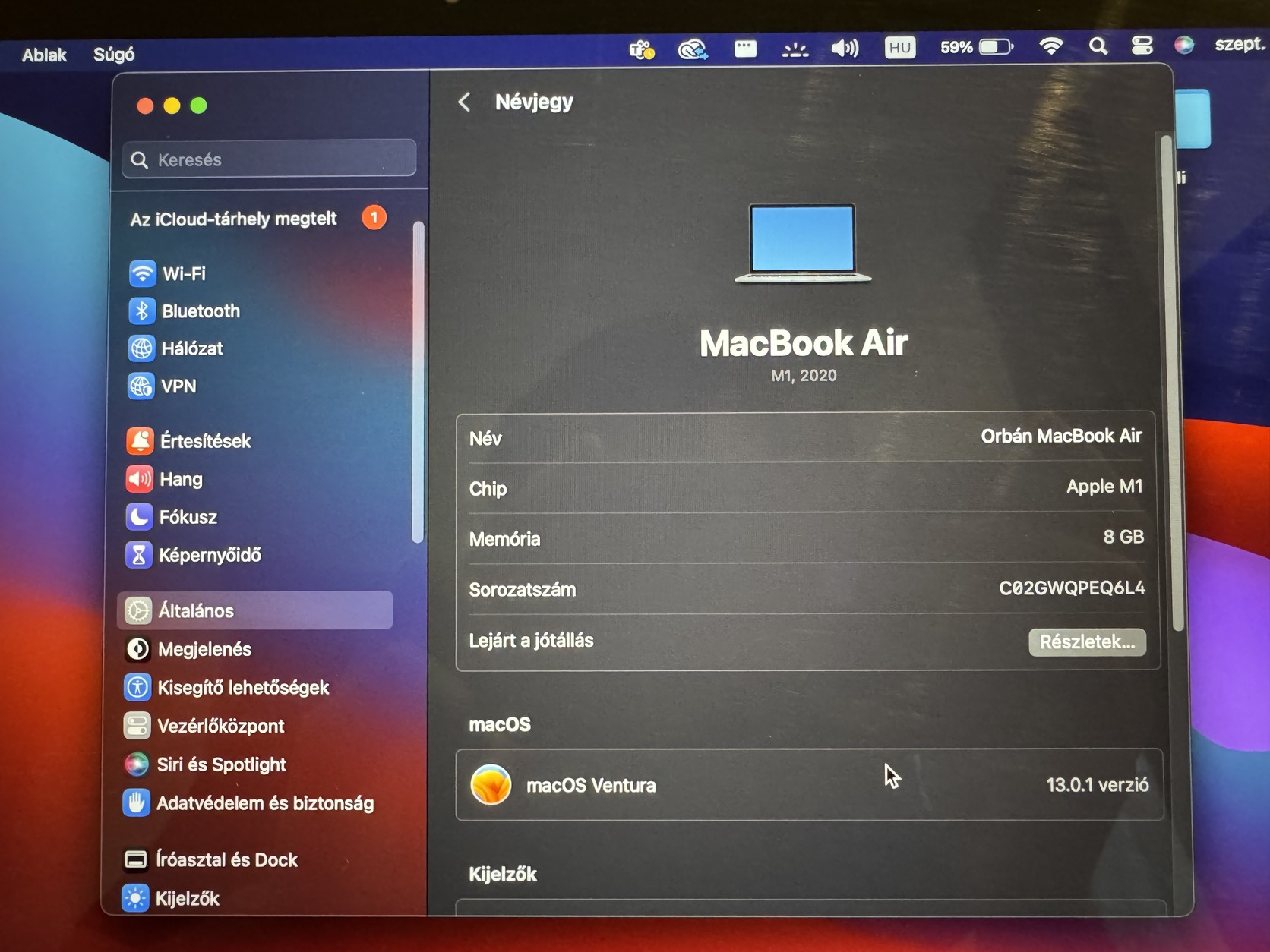Open Íróasztal és Dock settings
This screenshot has width=1270, height=952.
click(210, 859)
